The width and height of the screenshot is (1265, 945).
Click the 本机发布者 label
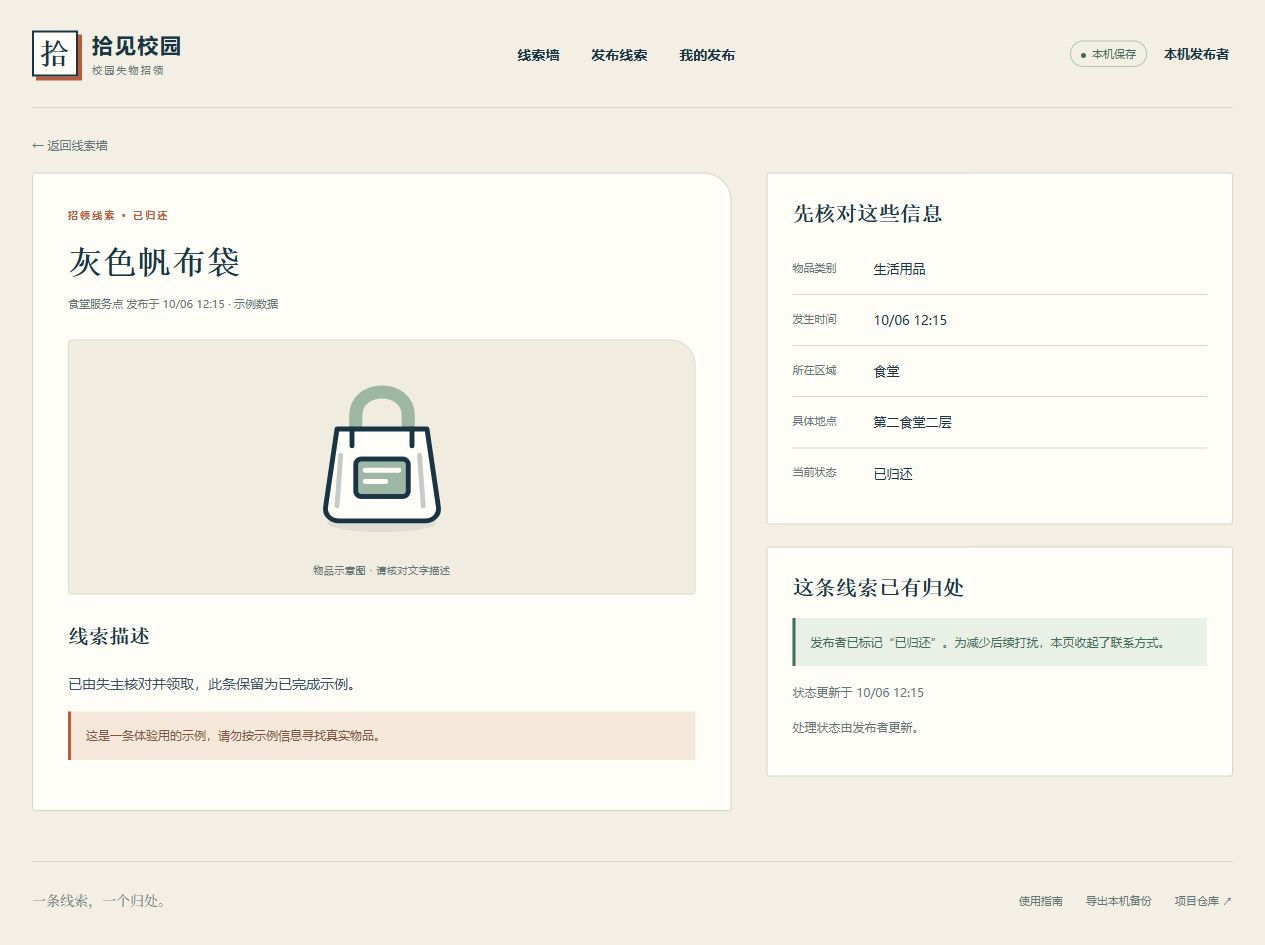pyautogui.click(x=1196, y=54)
